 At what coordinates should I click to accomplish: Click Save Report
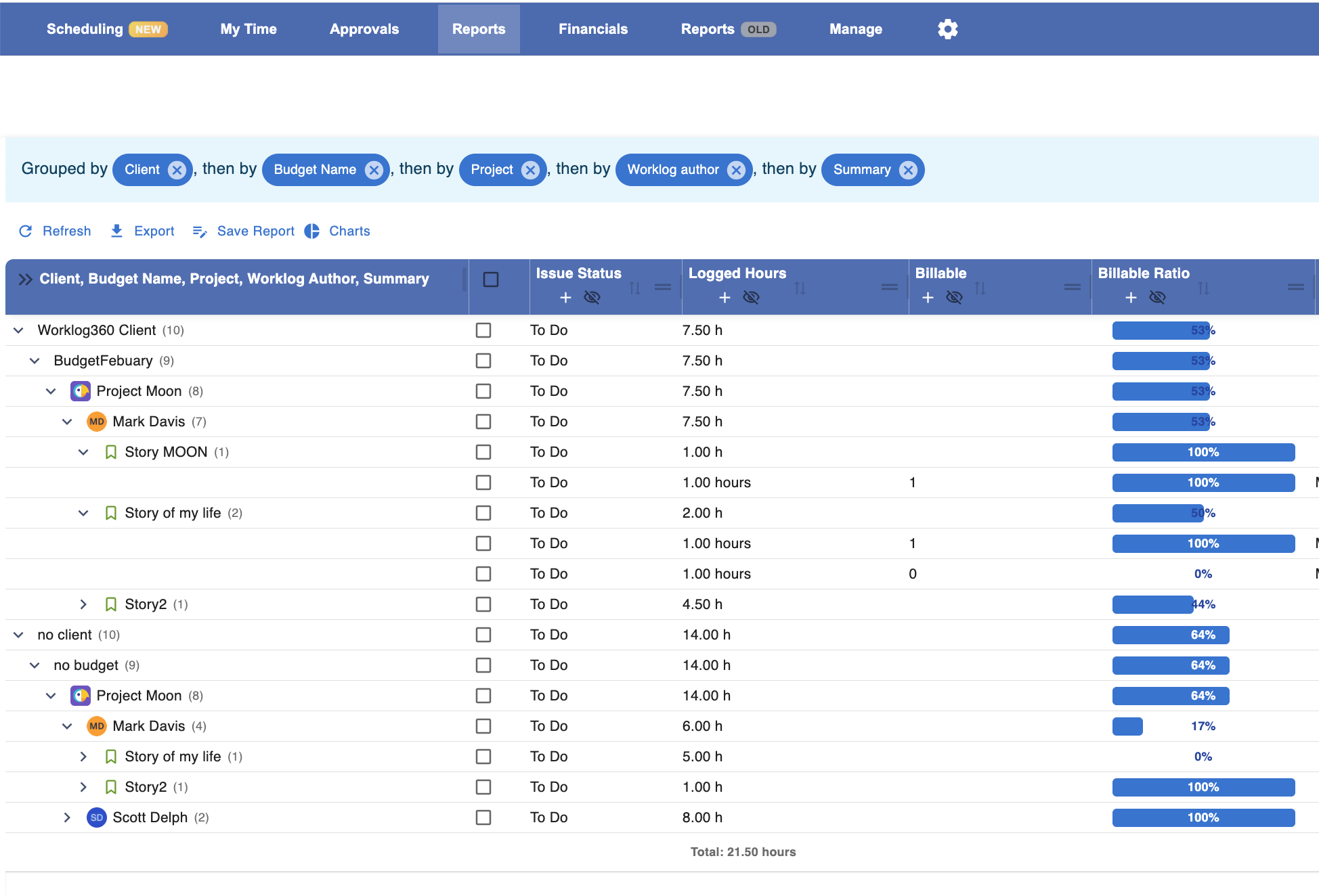click(243, 231)
